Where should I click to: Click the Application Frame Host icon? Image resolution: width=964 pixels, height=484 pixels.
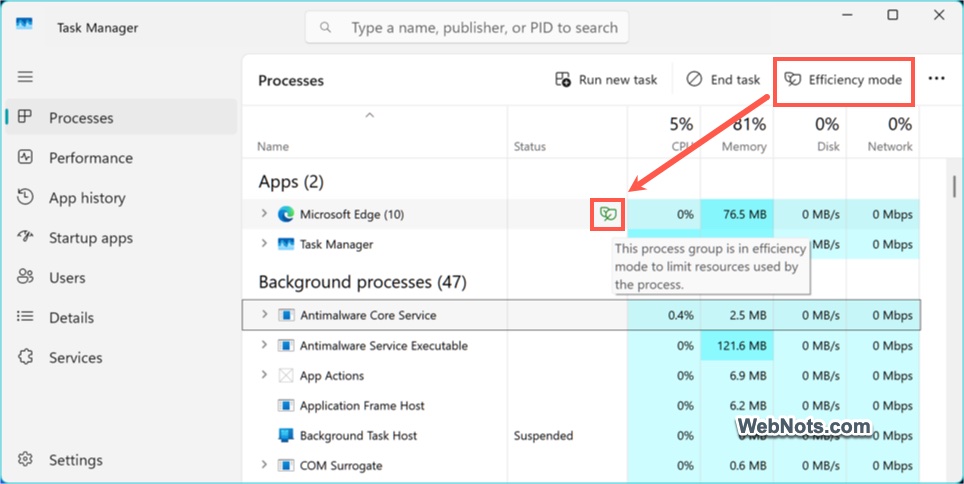pyautogui.click(x=286, y=406)
